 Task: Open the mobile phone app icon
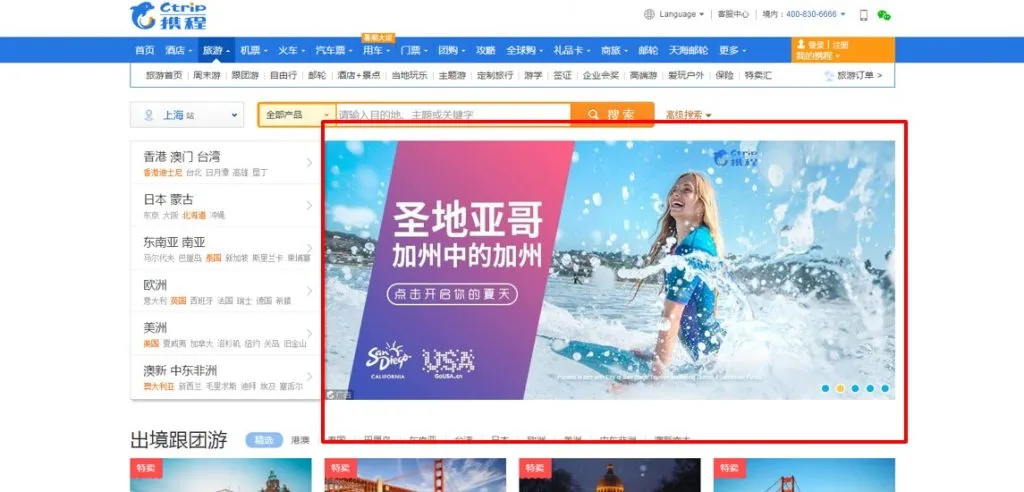863,15
